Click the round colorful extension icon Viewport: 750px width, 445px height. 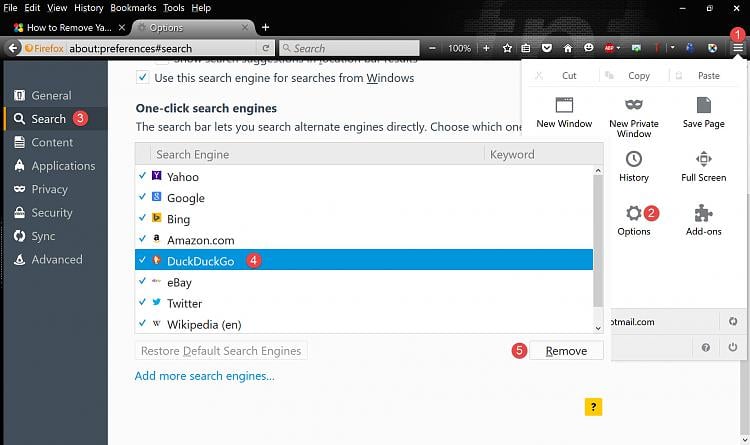(x=712, y=48)
